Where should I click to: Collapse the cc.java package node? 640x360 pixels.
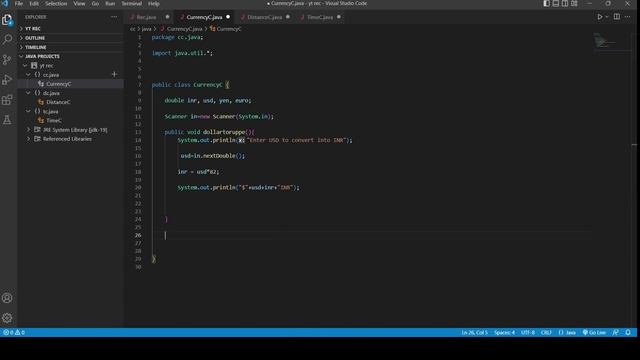tap(28, 75)
